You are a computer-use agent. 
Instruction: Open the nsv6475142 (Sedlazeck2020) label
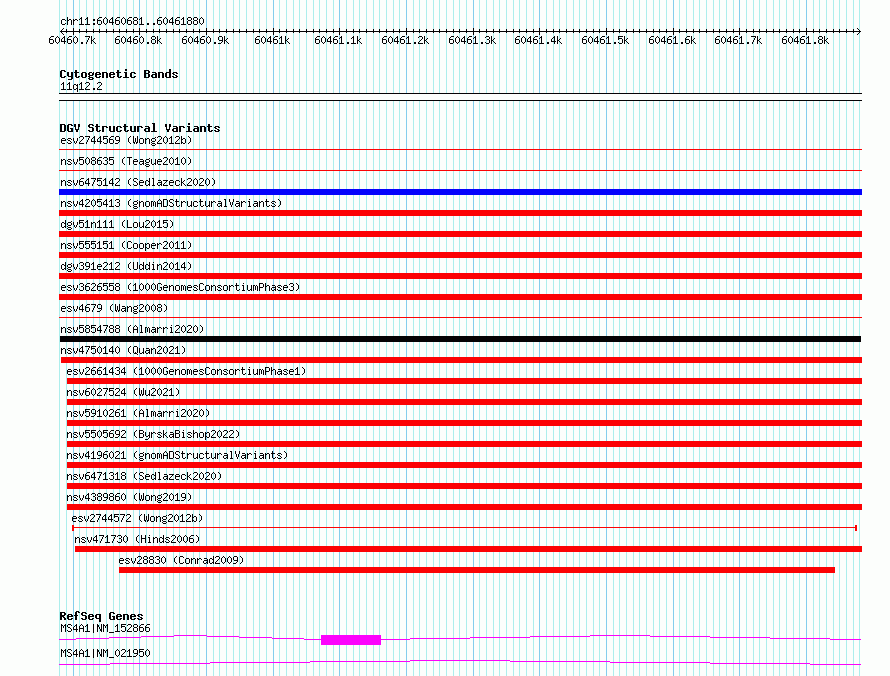[x=138, y=182]
